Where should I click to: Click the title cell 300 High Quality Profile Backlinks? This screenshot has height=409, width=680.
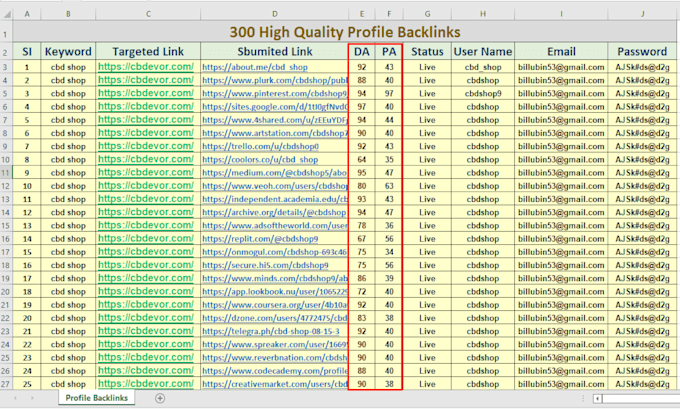[x=345, y=32]
